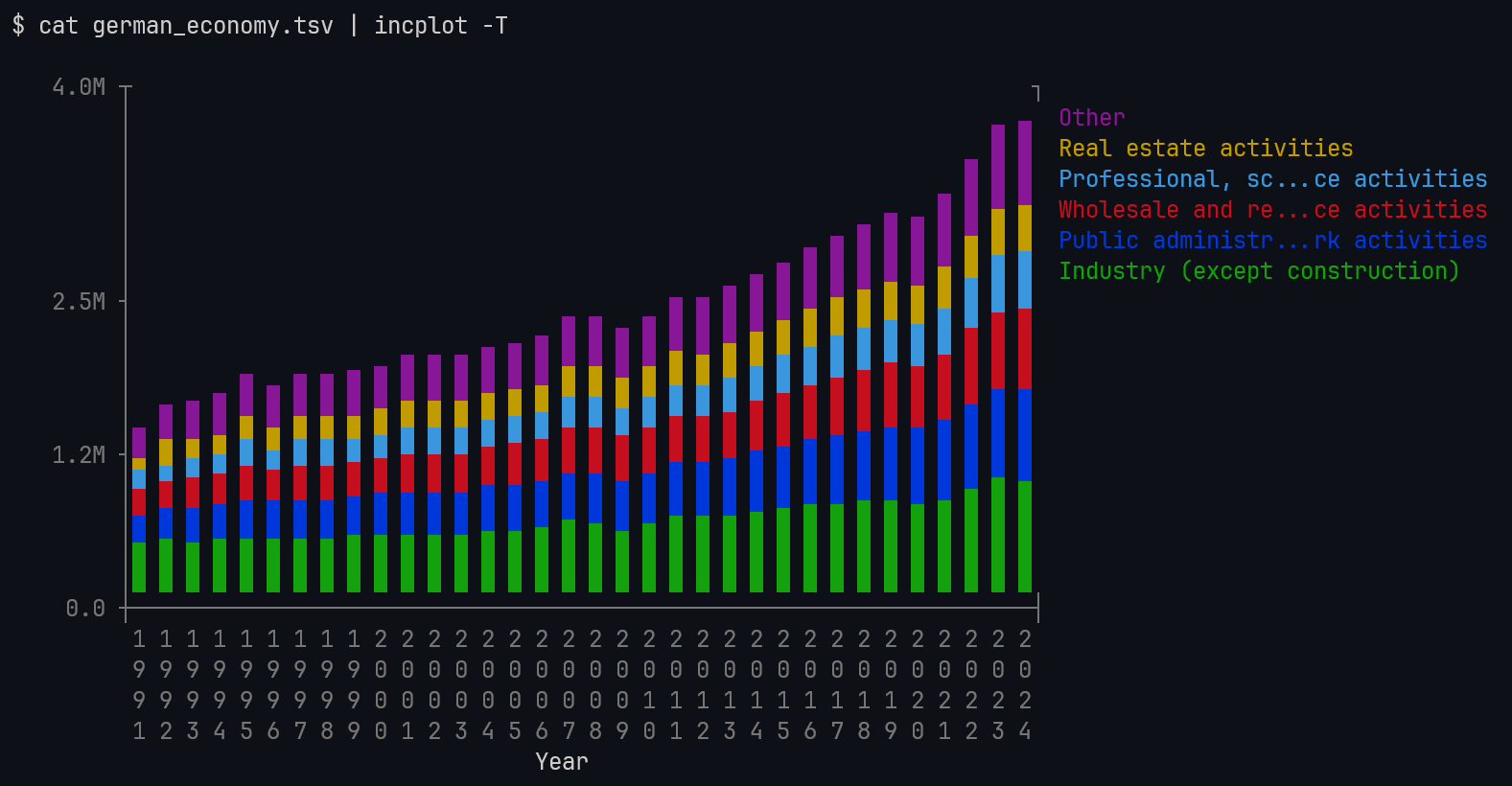Viewport: 1512px width, 786px height.
Task: Select the purple Other segment of the 1995 bar
Action: (x=246, y=395)
